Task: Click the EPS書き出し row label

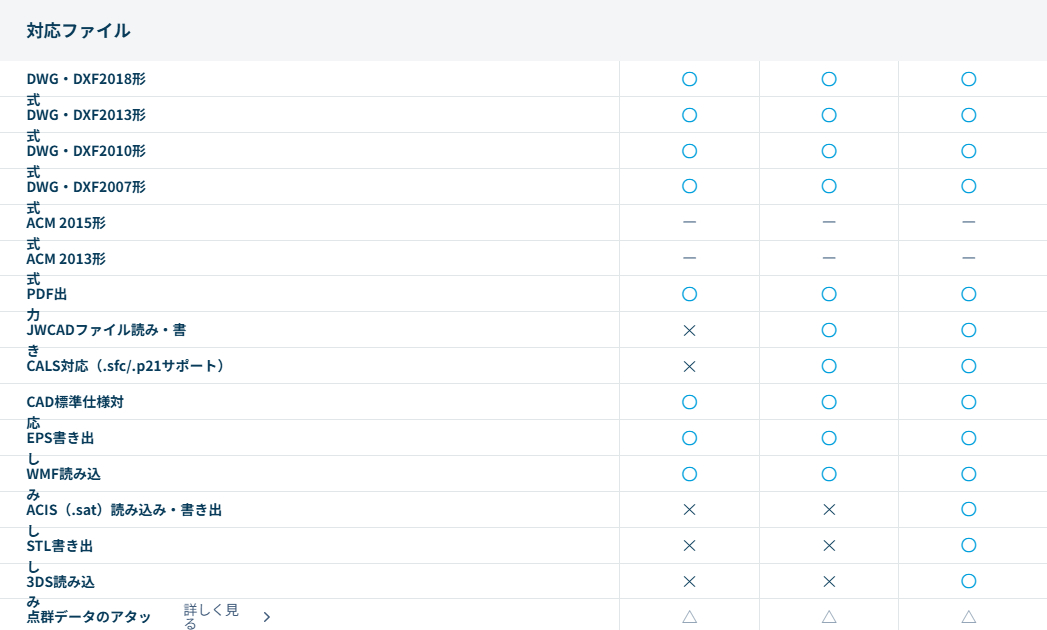Action: [x=60, y=438]
